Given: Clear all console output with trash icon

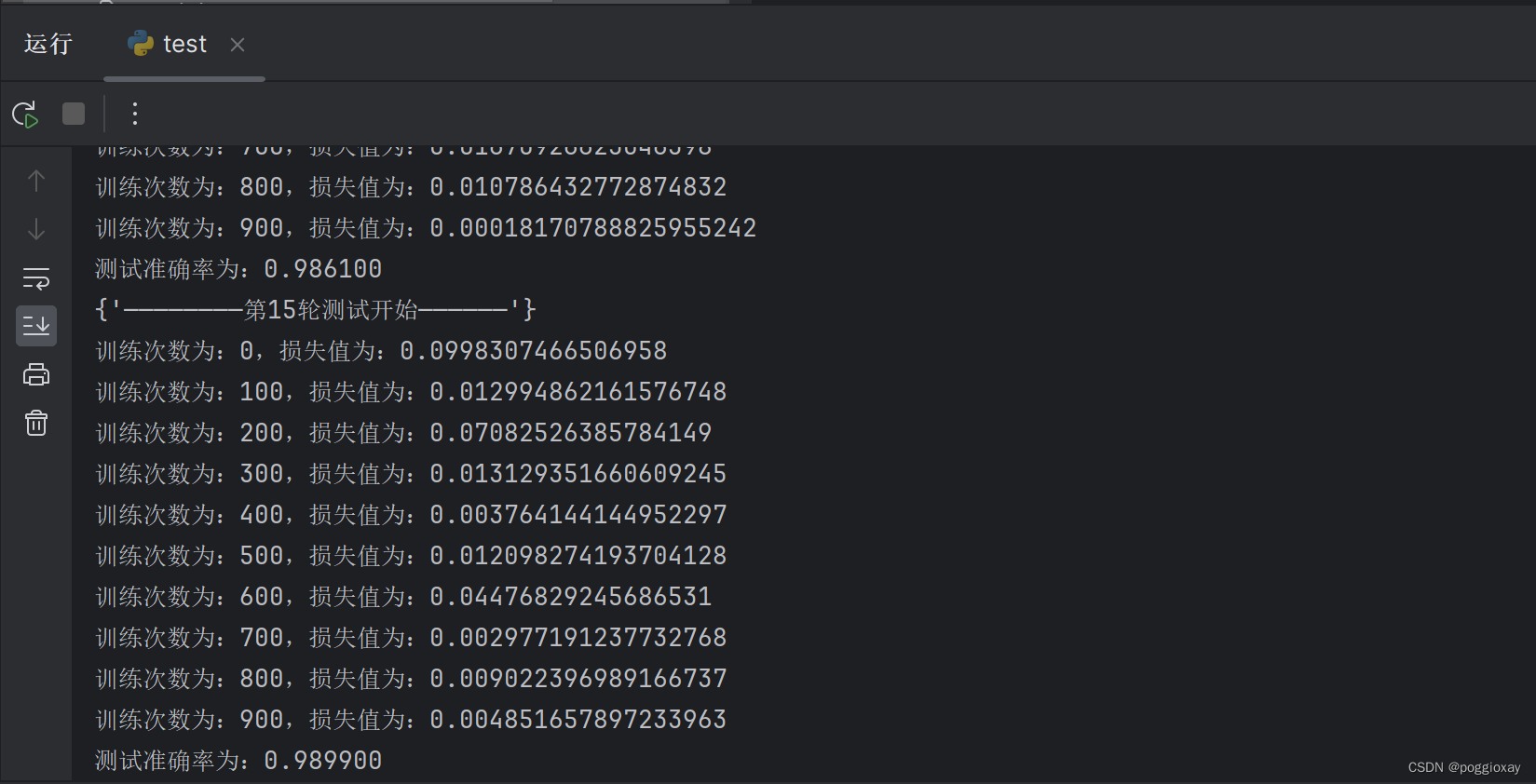Looking at the screenshot, I should [36, 423].
